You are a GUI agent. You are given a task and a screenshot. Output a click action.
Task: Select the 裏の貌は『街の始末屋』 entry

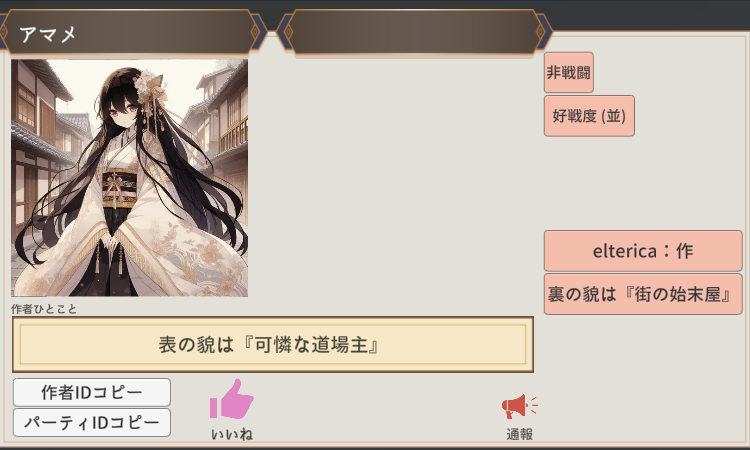click(643, 294)
